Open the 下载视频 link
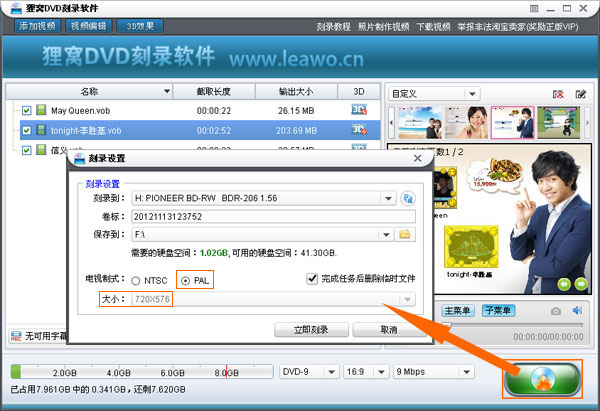 pos(433,27)
